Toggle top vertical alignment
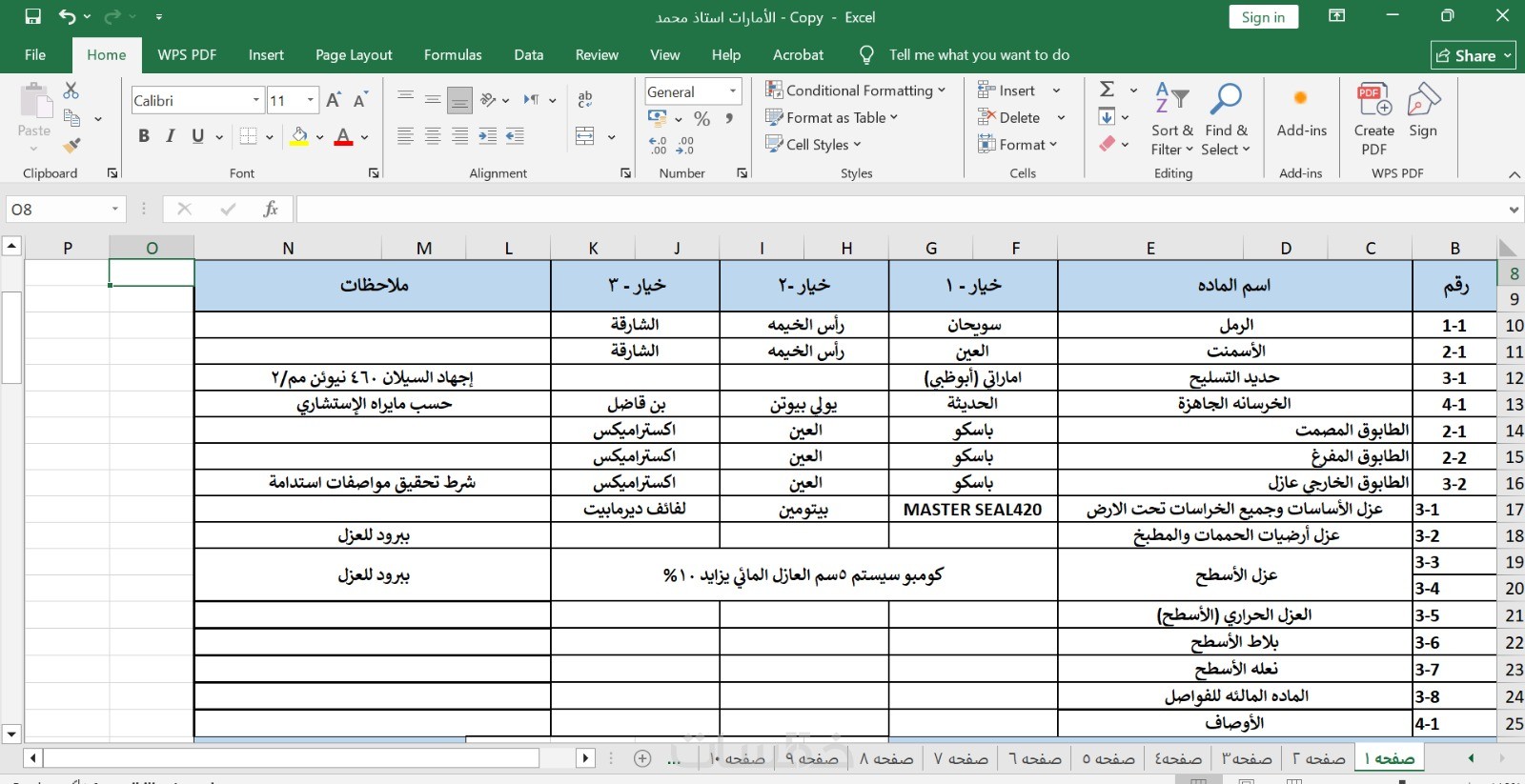The image size is (1525, 784). click(x=405, y=99)
